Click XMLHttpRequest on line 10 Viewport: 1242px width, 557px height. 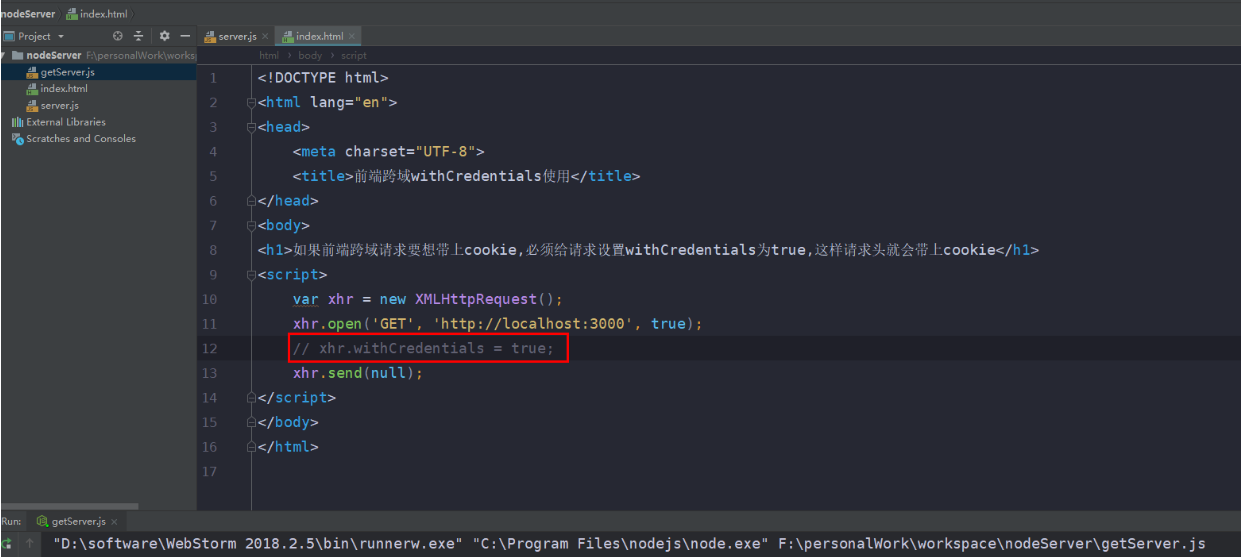coord(477,299)
